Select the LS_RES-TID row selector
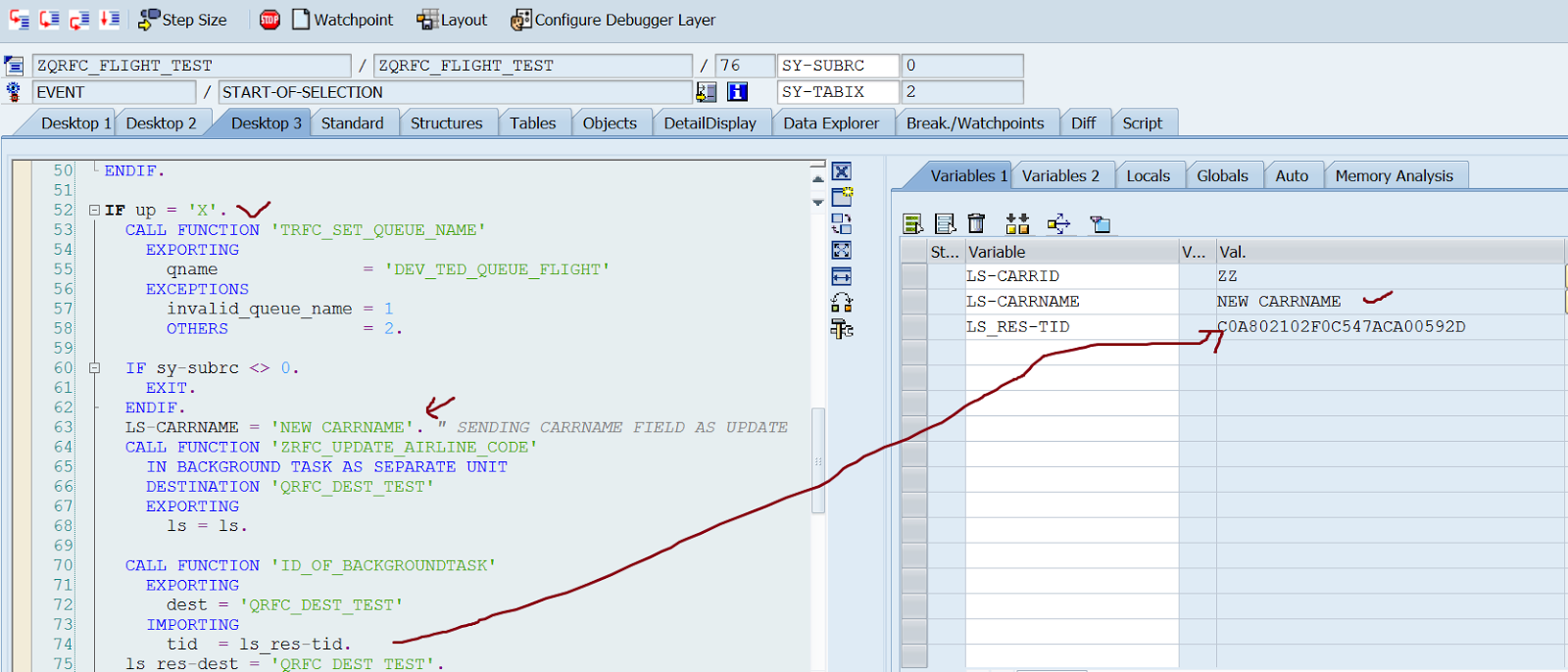The width and height of the screenshot is (1568, 672). (913, 327)
